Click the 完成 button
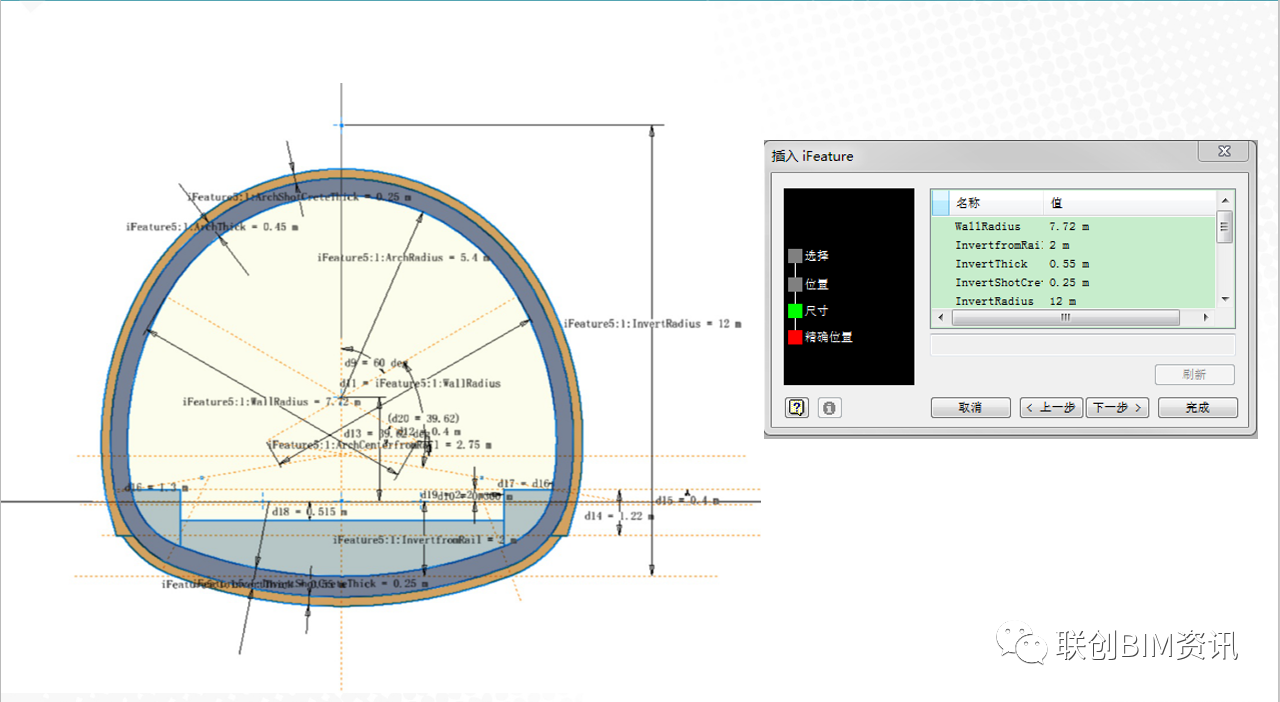1280x702 pixels. coord(1197,408)
